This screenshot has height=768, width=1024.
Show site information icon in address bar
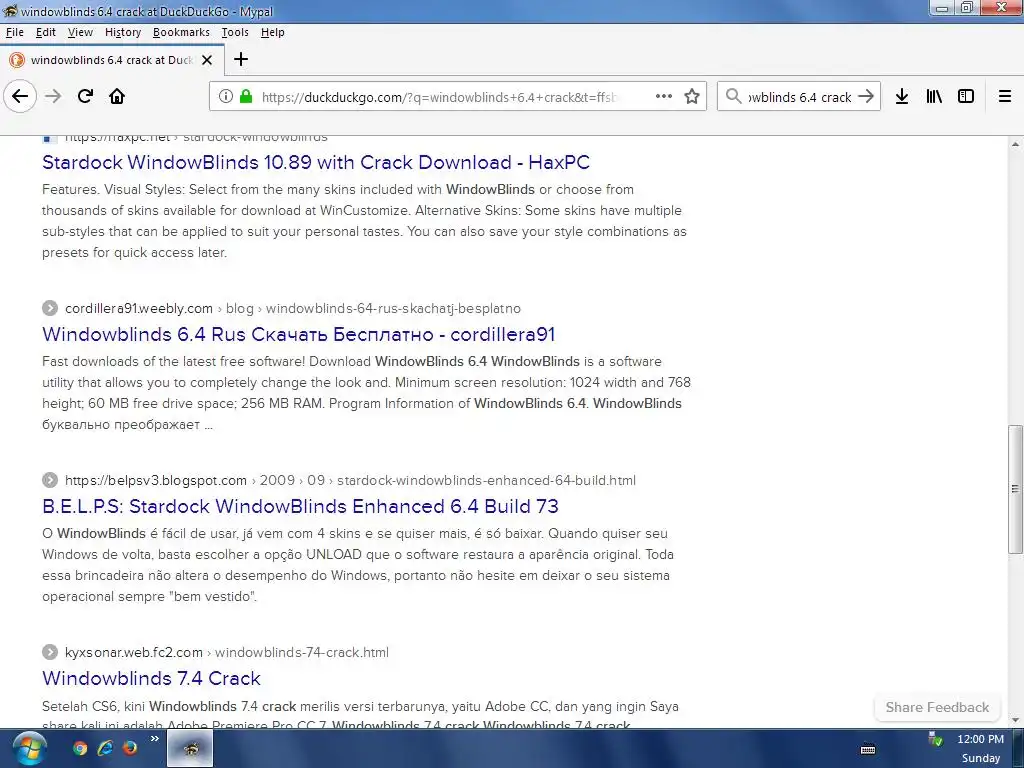point(225,97)
